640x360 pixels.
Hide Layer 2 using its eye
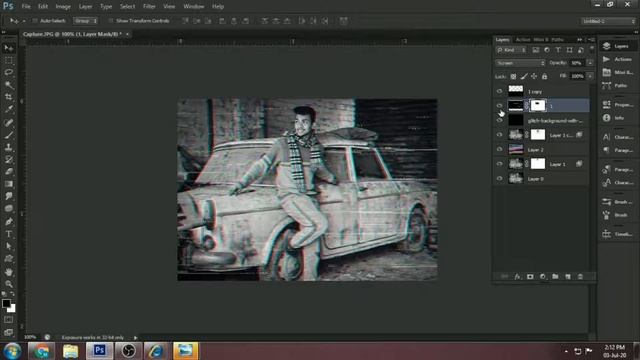point(499,149)
